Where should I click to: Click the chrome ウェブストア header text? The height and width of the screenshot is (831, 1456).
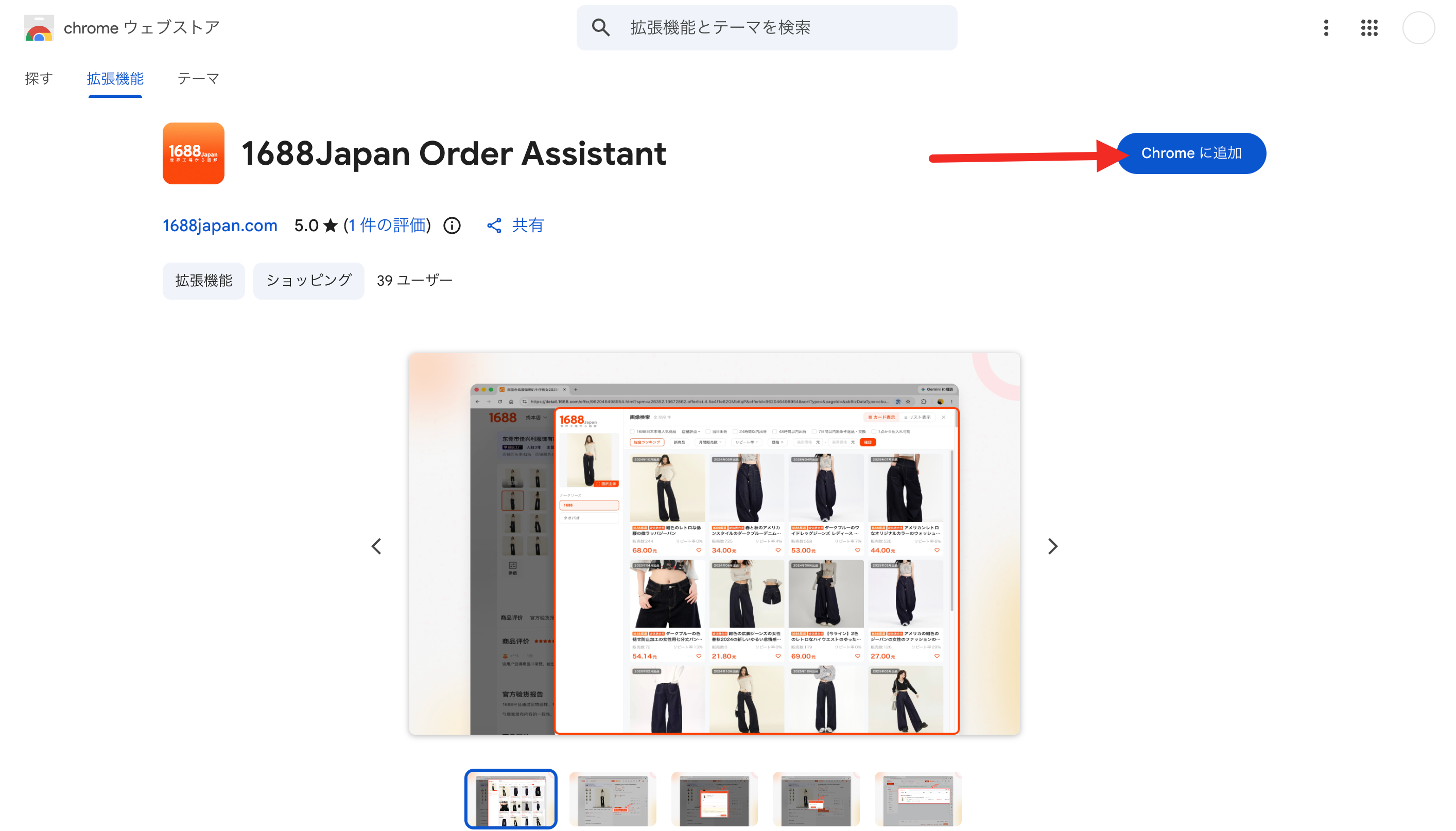tap(142, 27)
